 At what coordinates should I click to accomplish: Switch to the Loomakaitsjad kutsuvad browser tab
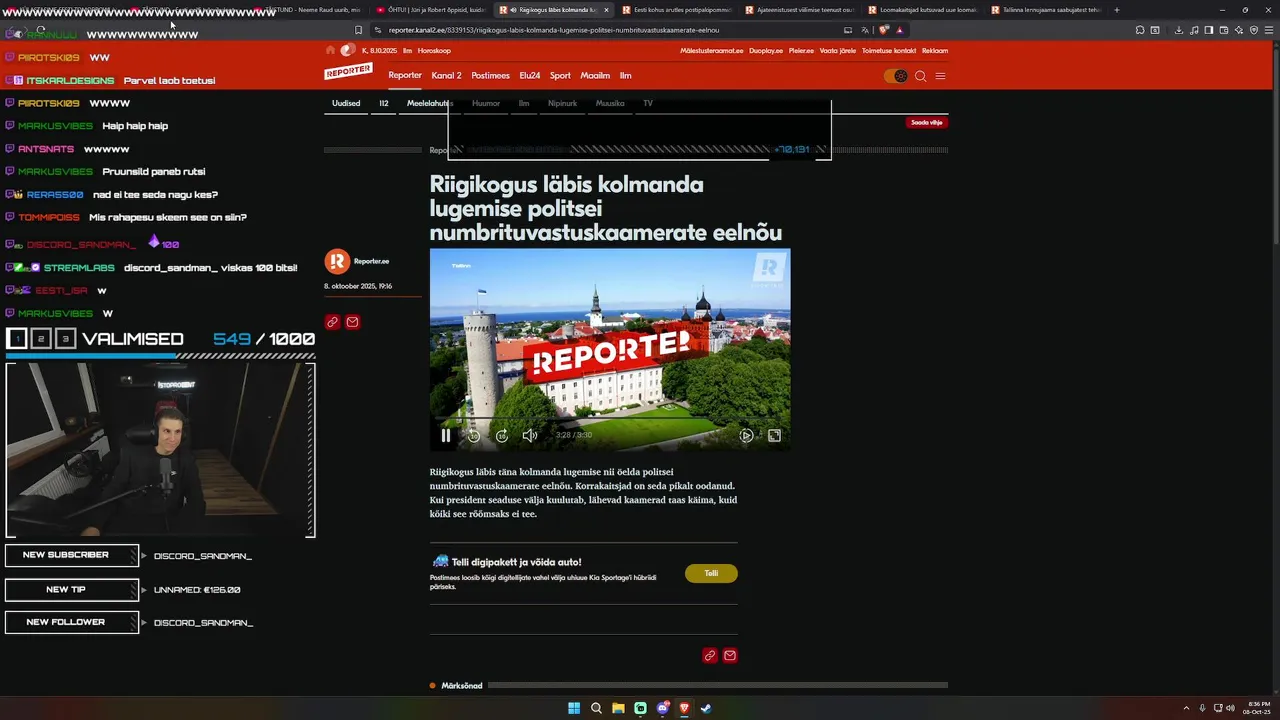click(x=920, y=10)
